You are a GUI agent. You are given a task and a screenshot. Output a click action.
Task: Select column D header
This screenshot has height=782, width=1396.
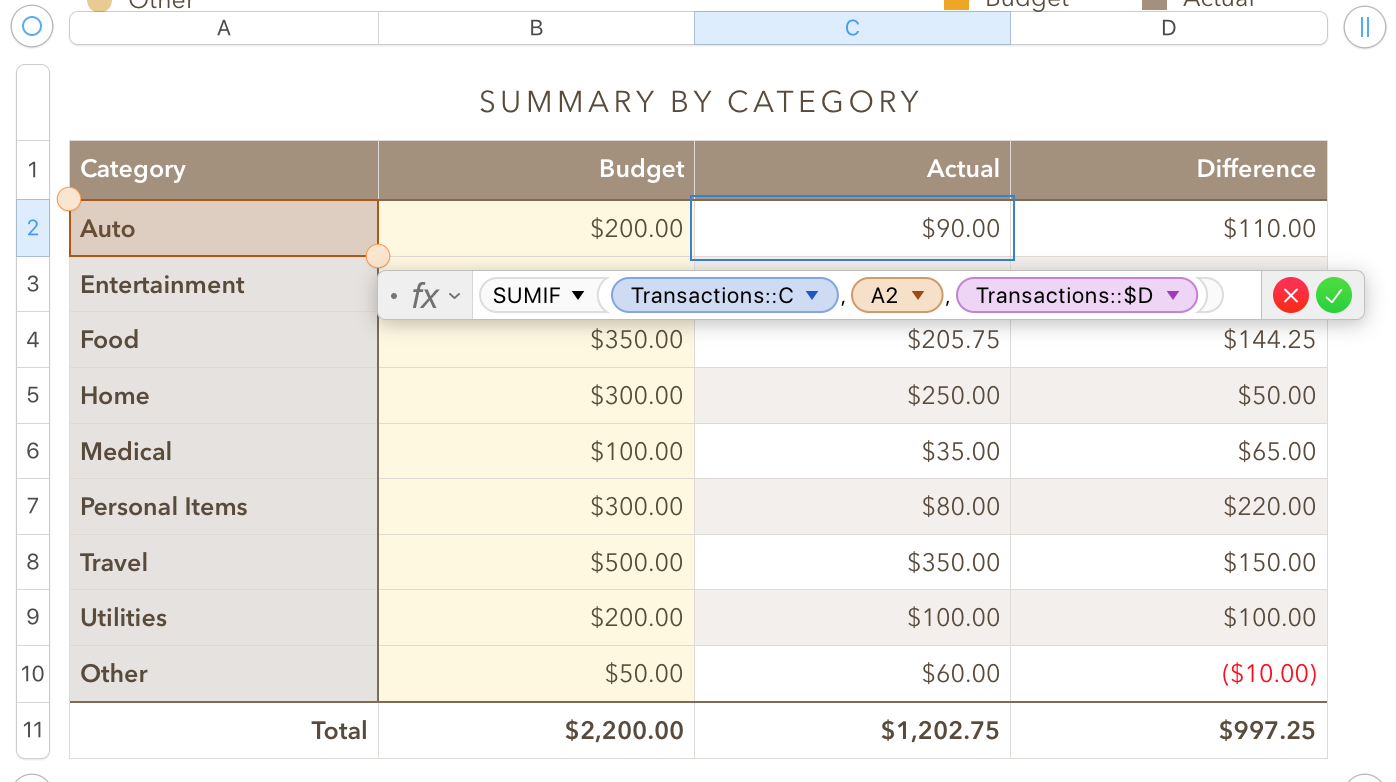[1168, 28]
